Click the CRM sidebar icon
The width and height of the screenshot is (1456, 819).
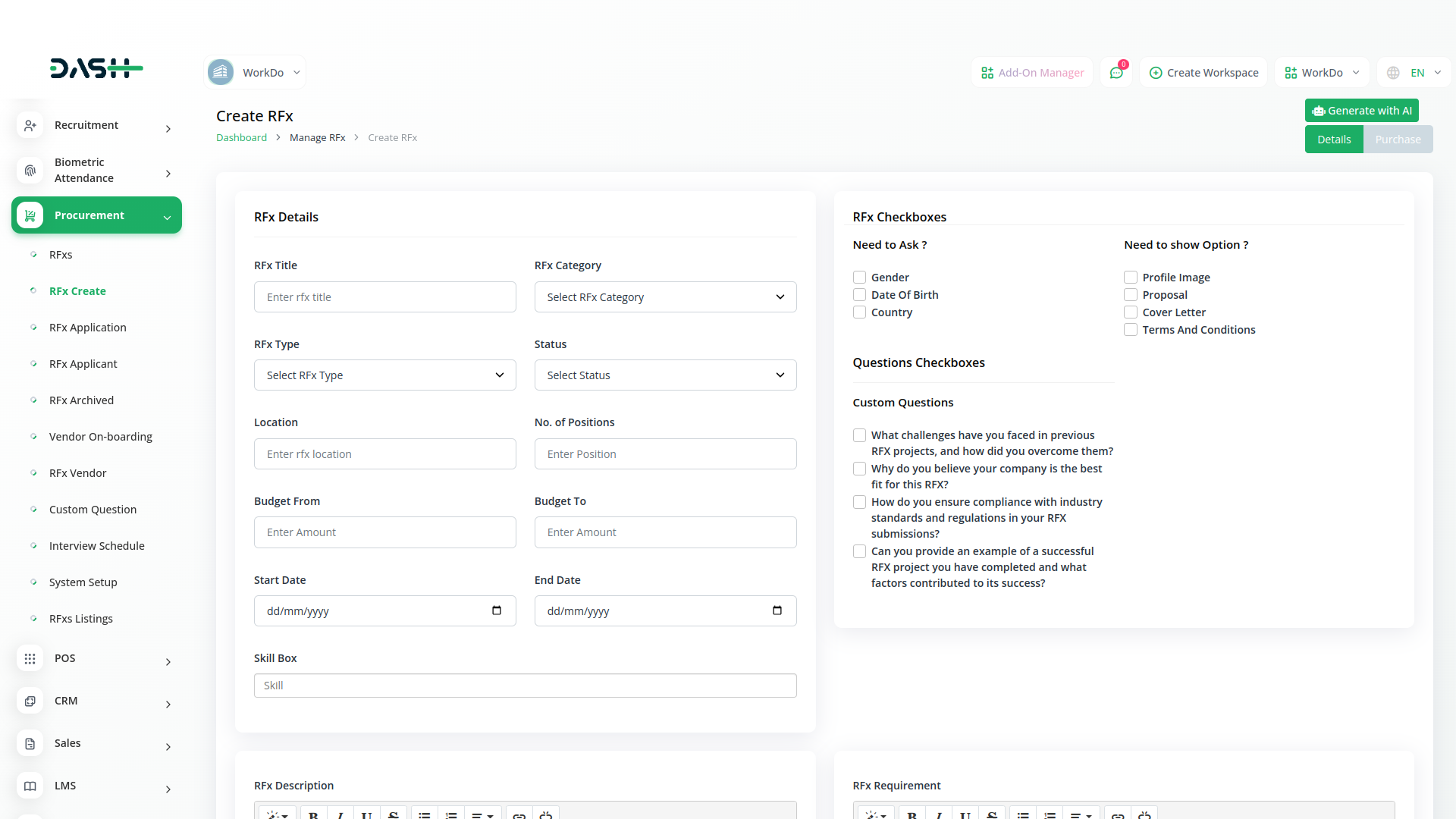pyautogui.click(x=30, y=701)
